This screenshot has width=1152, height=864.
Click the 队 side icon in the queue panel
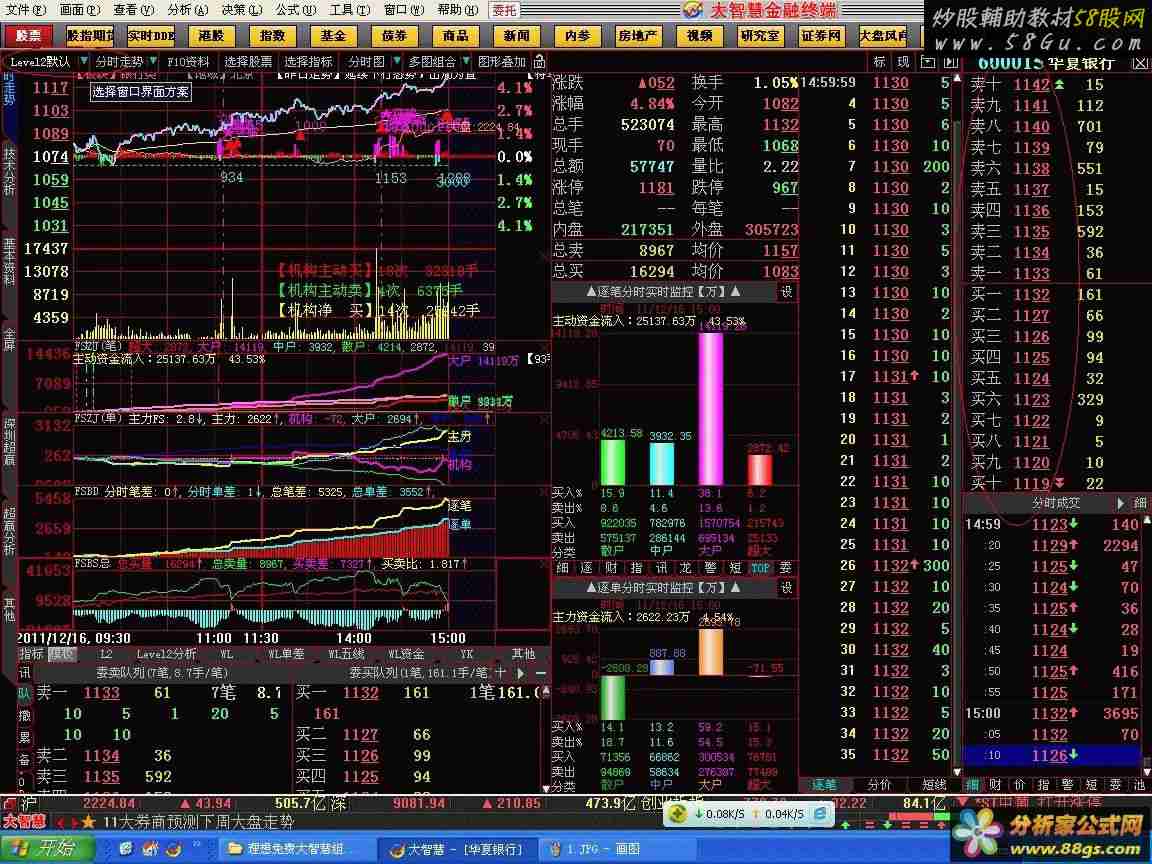(x=24, y=693)
